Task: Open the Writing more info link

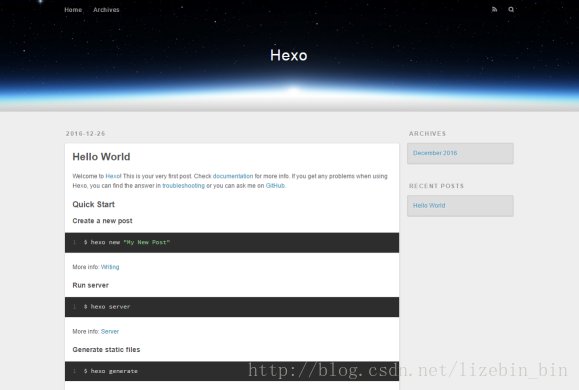Action: tap(110, 267)
